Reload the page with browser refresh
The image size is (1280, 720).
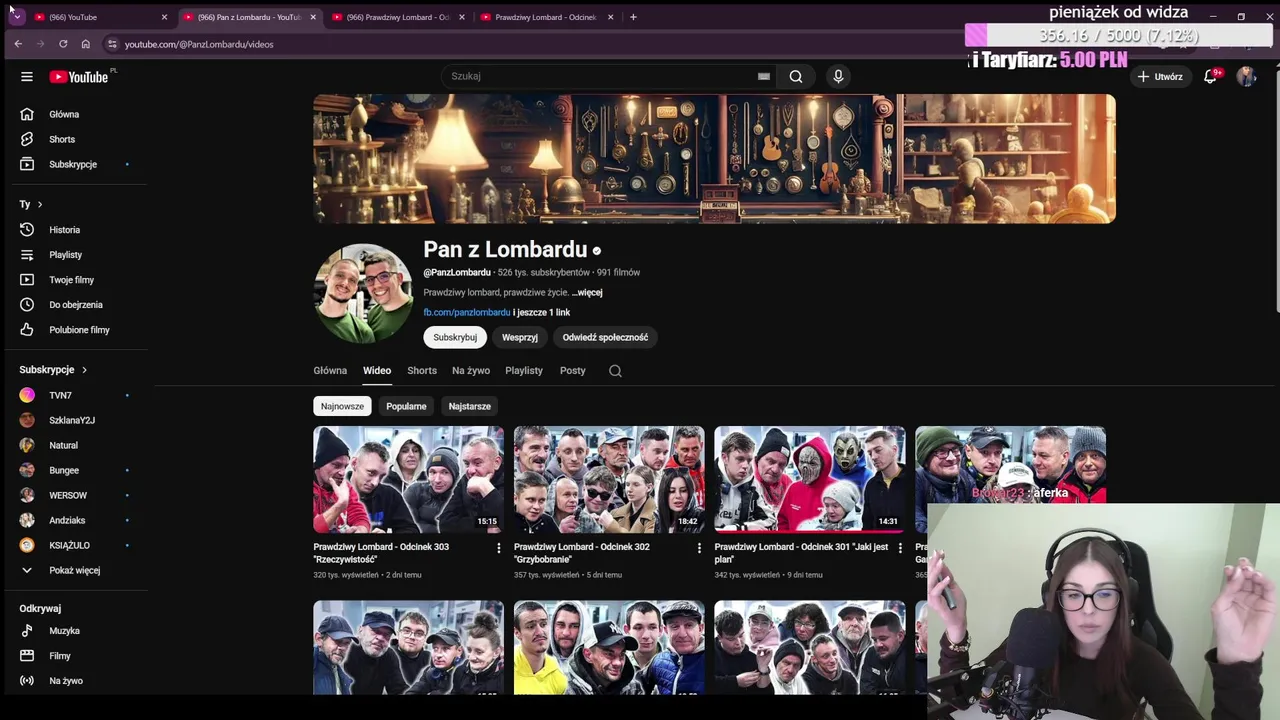[x=63, y=44]
